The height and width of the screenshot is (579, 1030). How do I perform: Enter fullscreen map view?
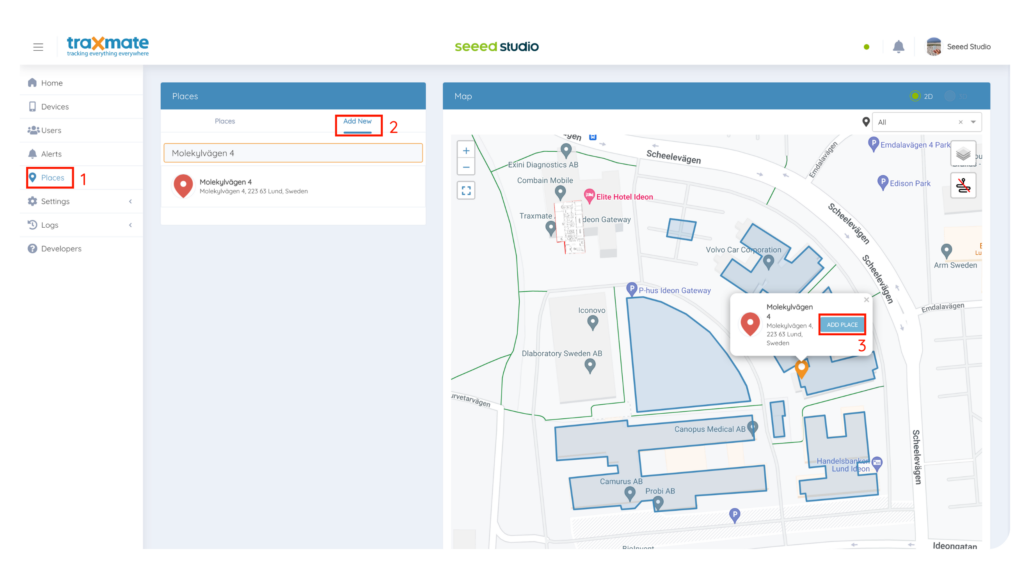click(466, 190)
